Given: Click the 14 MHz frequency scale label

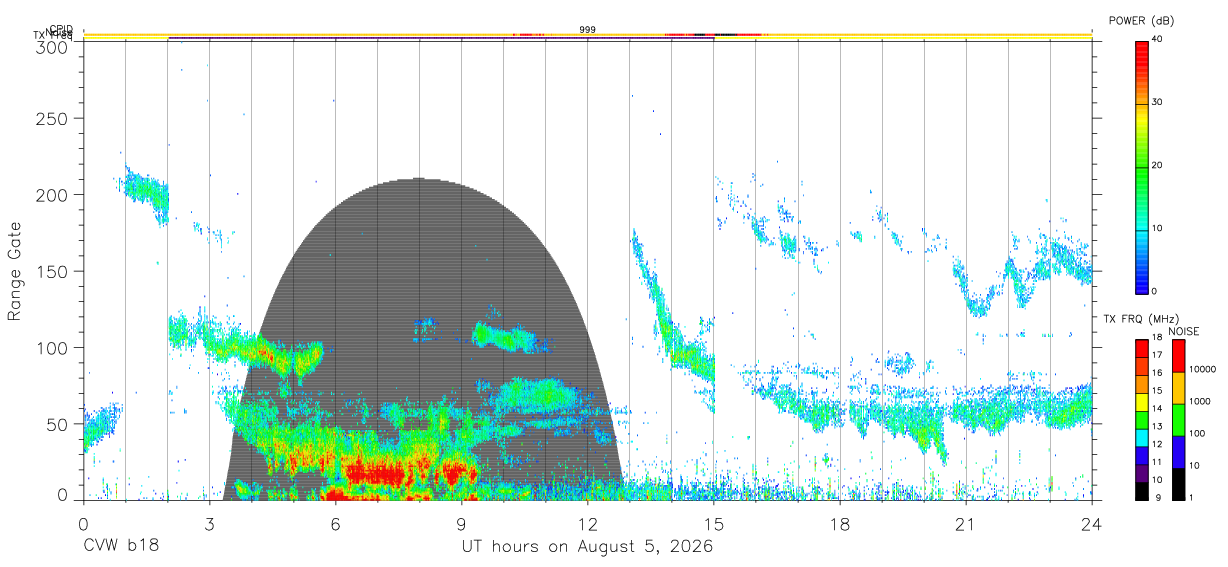Looking at the screenshot, I should (x=1156, y=408).
